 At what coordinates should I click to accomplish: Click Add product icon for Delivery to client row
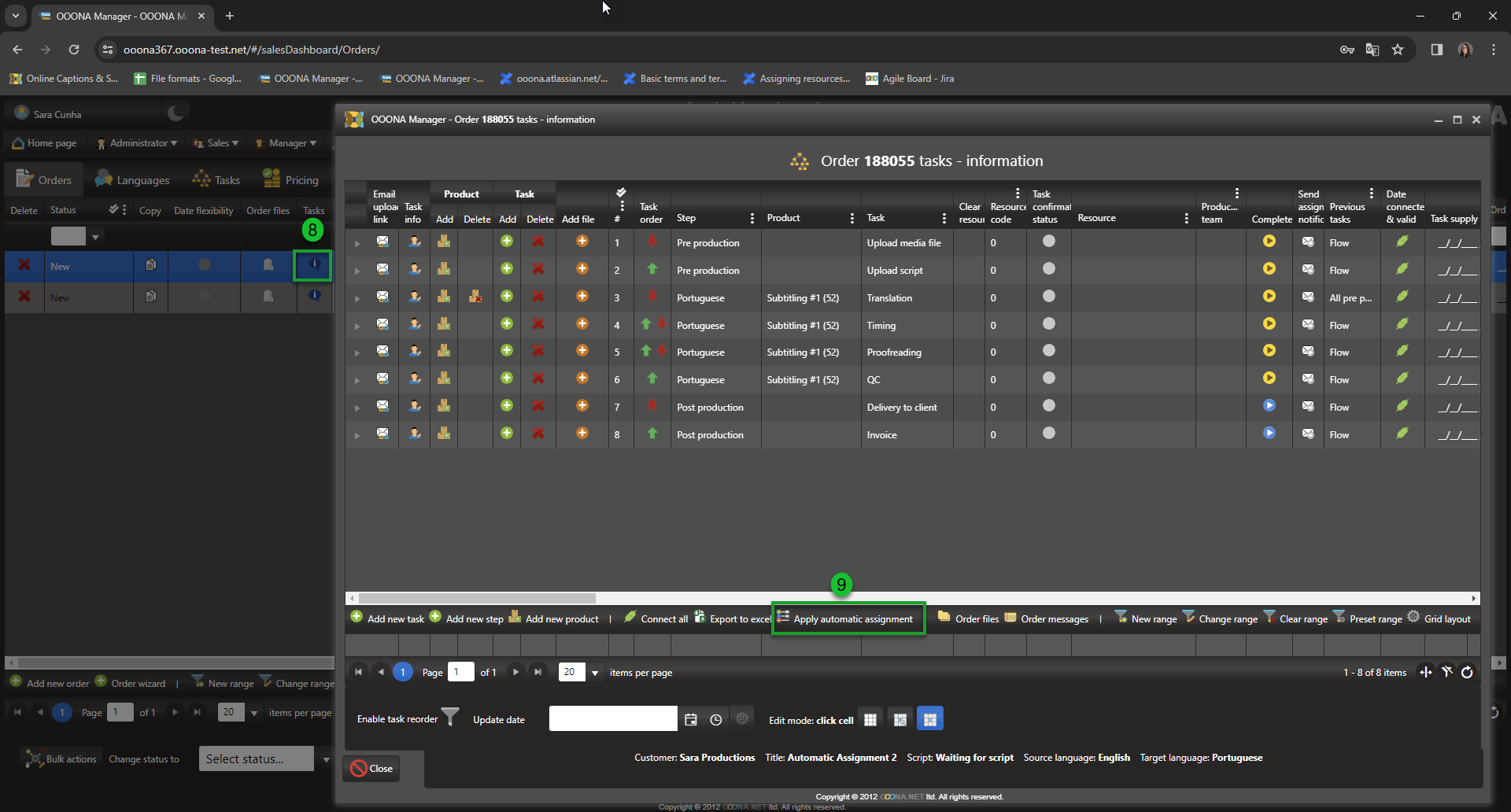[444, 406]
